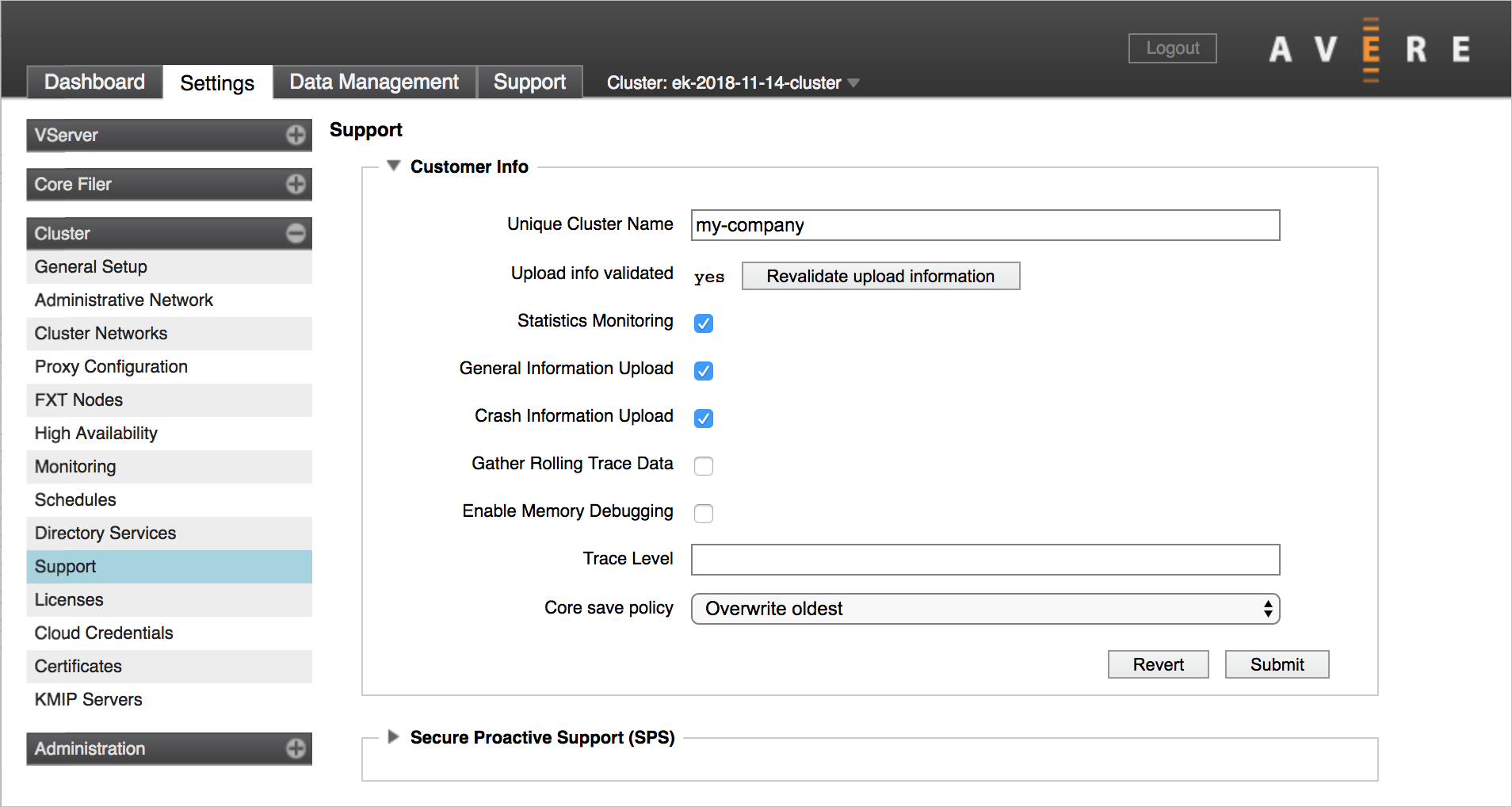
Task: Click the Revalidate upload information button
Action: pos(880,276)
